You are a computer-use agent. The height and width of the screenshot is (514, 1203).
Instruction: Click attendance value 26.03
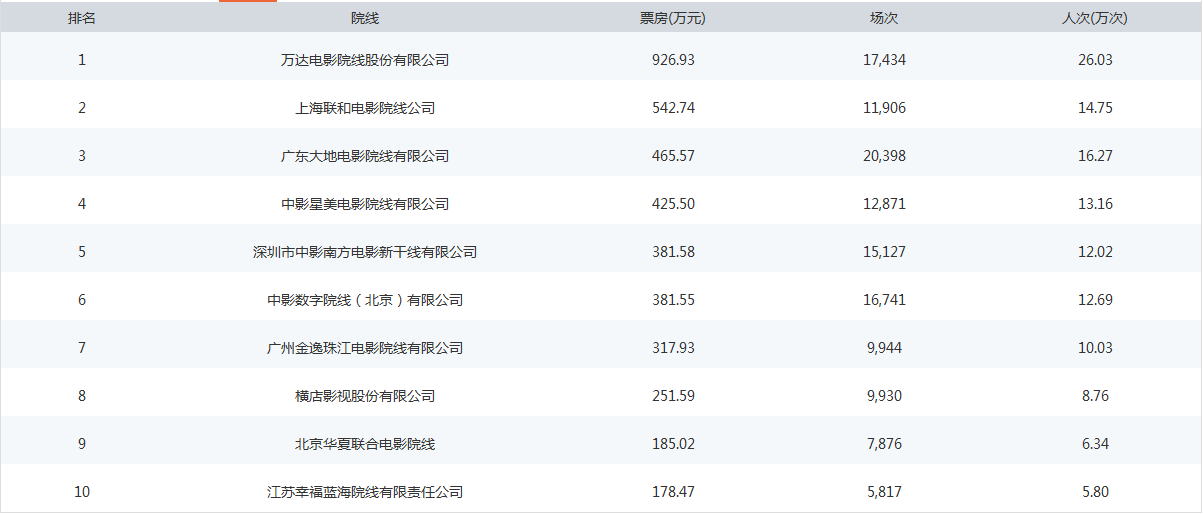tap(1096, 60)
